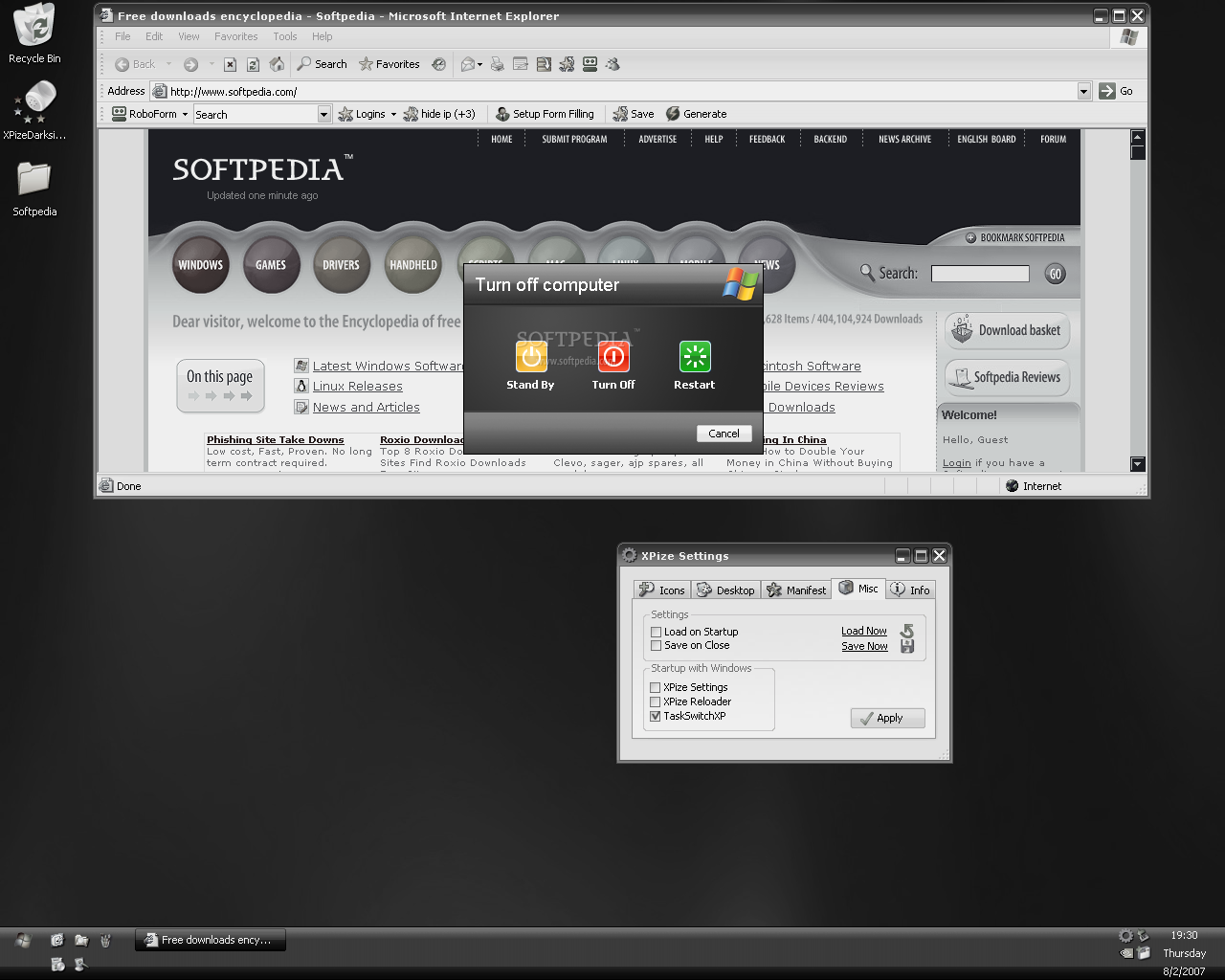Switch to the Desktop tab in XPize Settings
This screenshot has width=1225, height=980.
pyautogui.click(x=725, y=590)
